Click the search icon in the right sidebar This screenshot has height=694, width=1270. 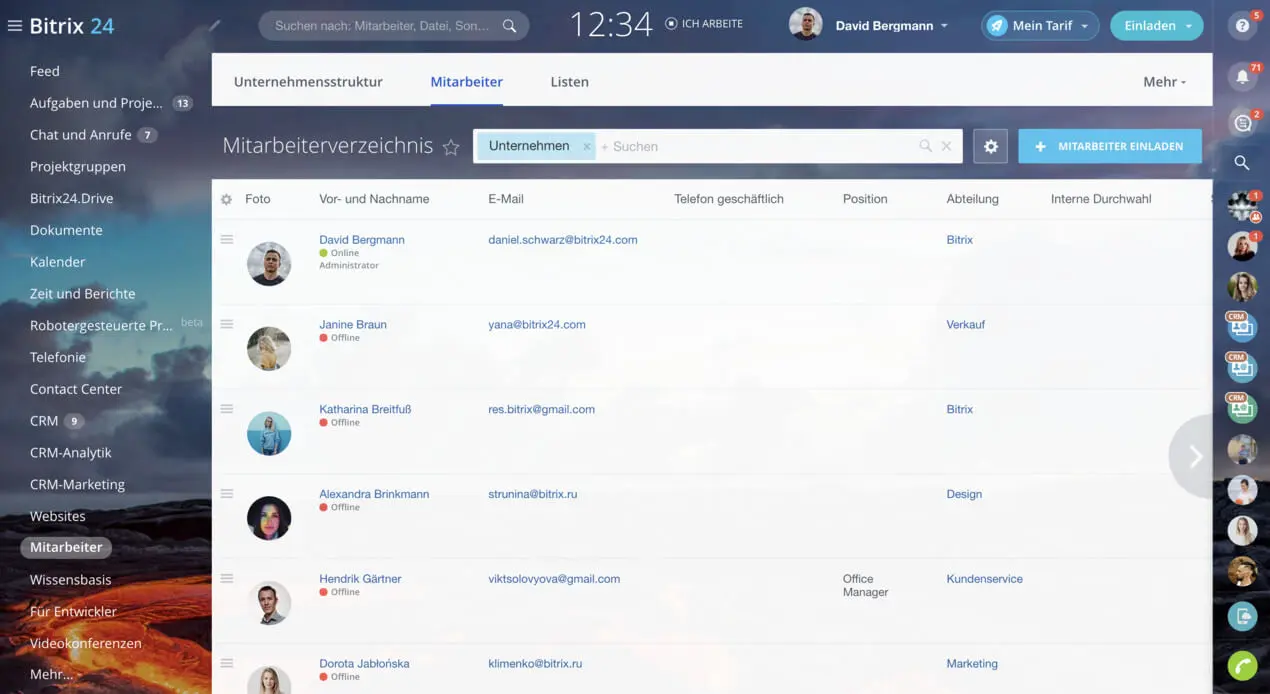1242,163
